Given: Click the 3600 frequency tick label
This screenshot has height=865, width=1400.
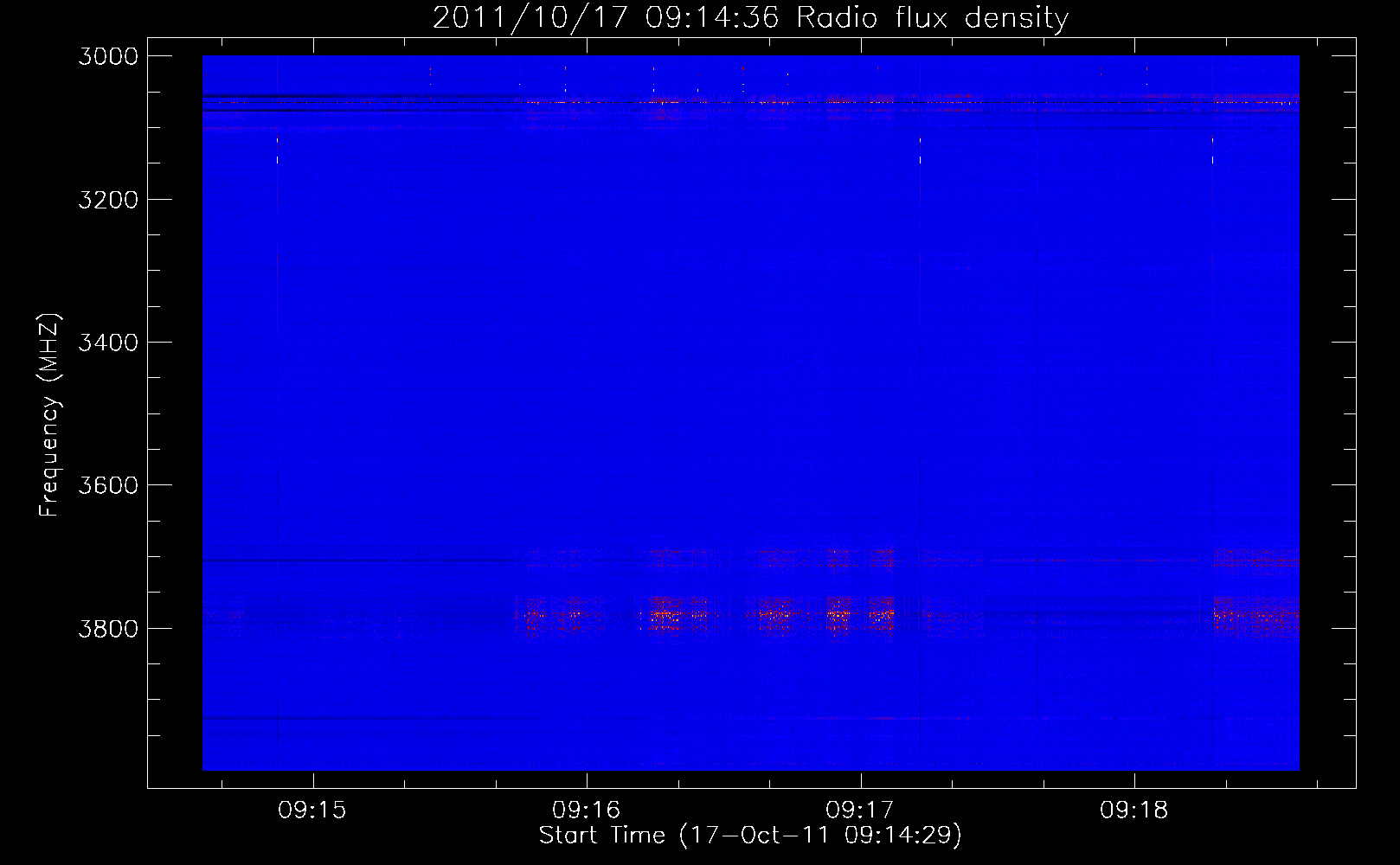Looking at the screenshot, I should click(x=108, y=485).
